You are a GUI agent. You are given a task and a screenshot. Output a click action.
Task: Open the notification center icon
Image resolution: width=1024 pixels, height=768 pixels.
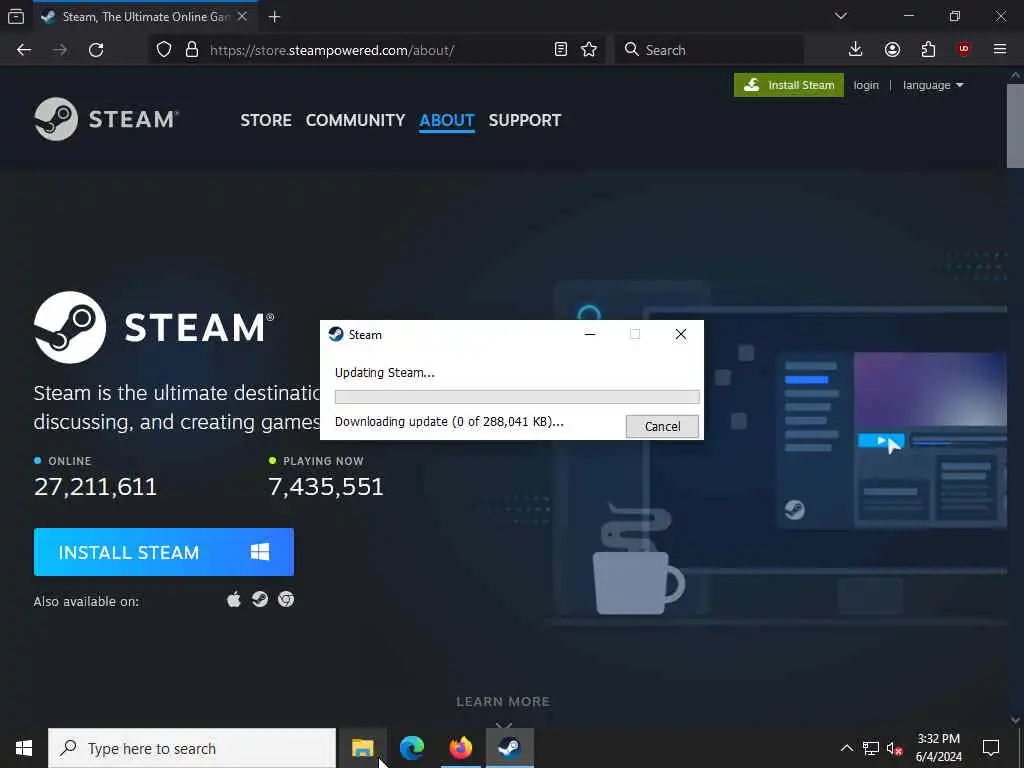[x=991, y=748]
